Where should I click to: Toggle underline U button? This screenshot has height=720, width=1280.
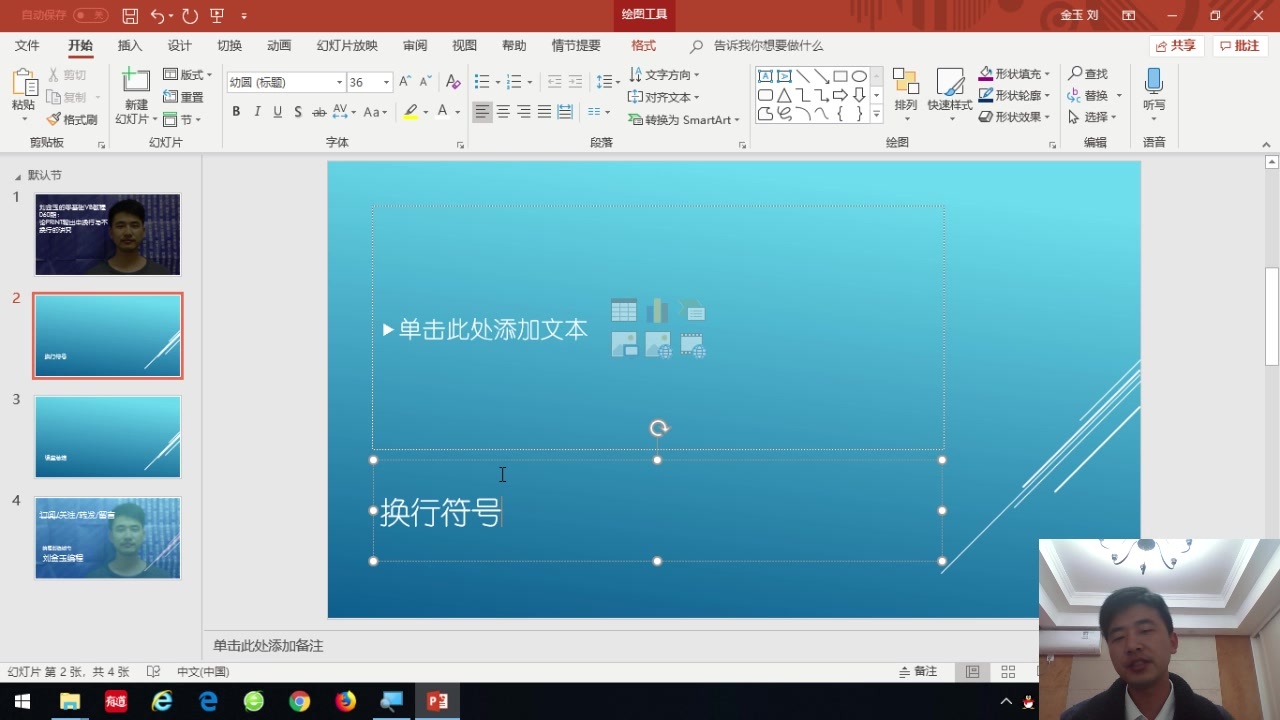(277, 112)
